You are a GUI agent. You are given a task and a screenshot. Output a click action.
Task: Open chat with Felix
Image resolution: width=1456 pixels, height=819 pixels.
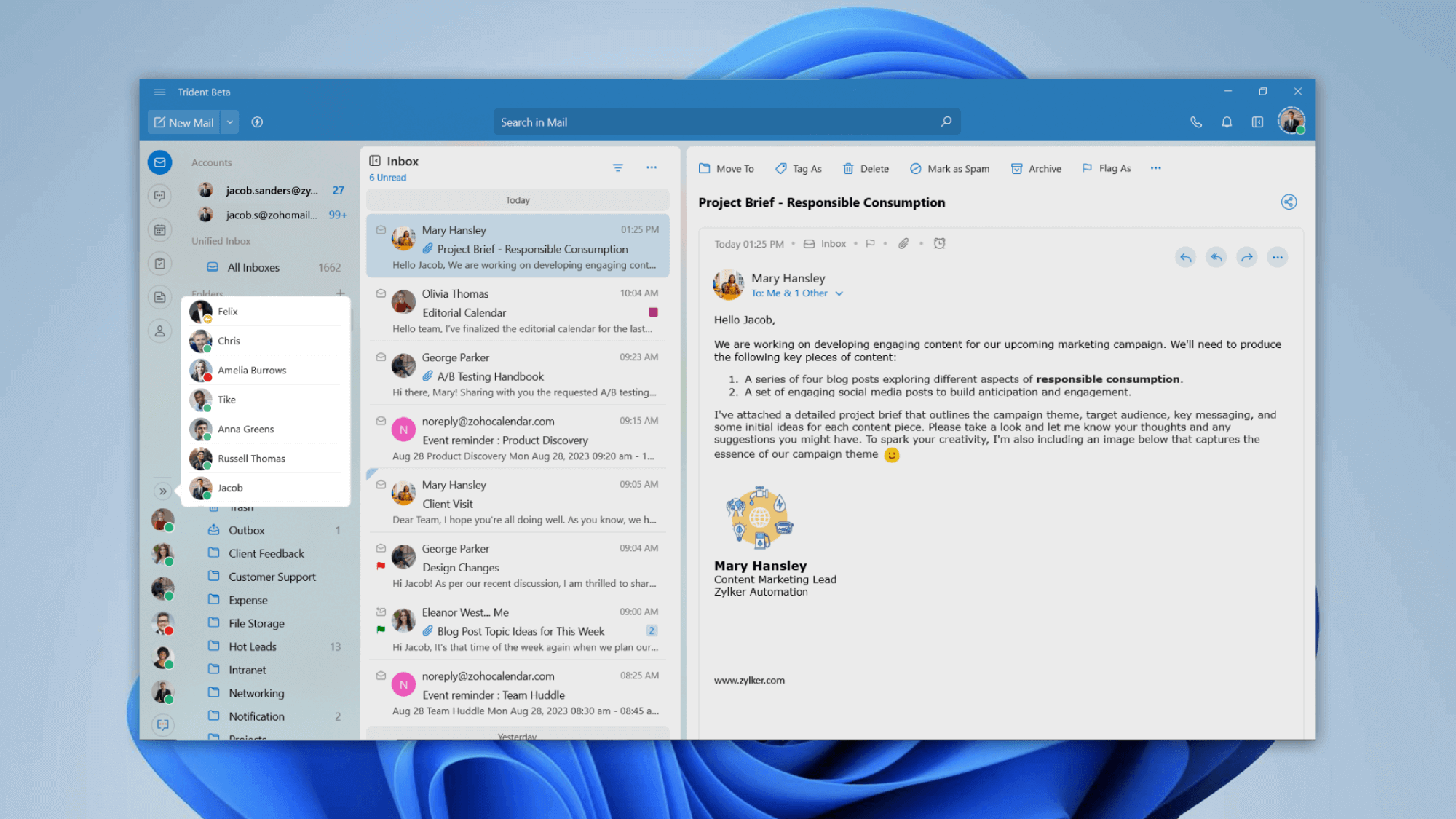tap(265, 312)
